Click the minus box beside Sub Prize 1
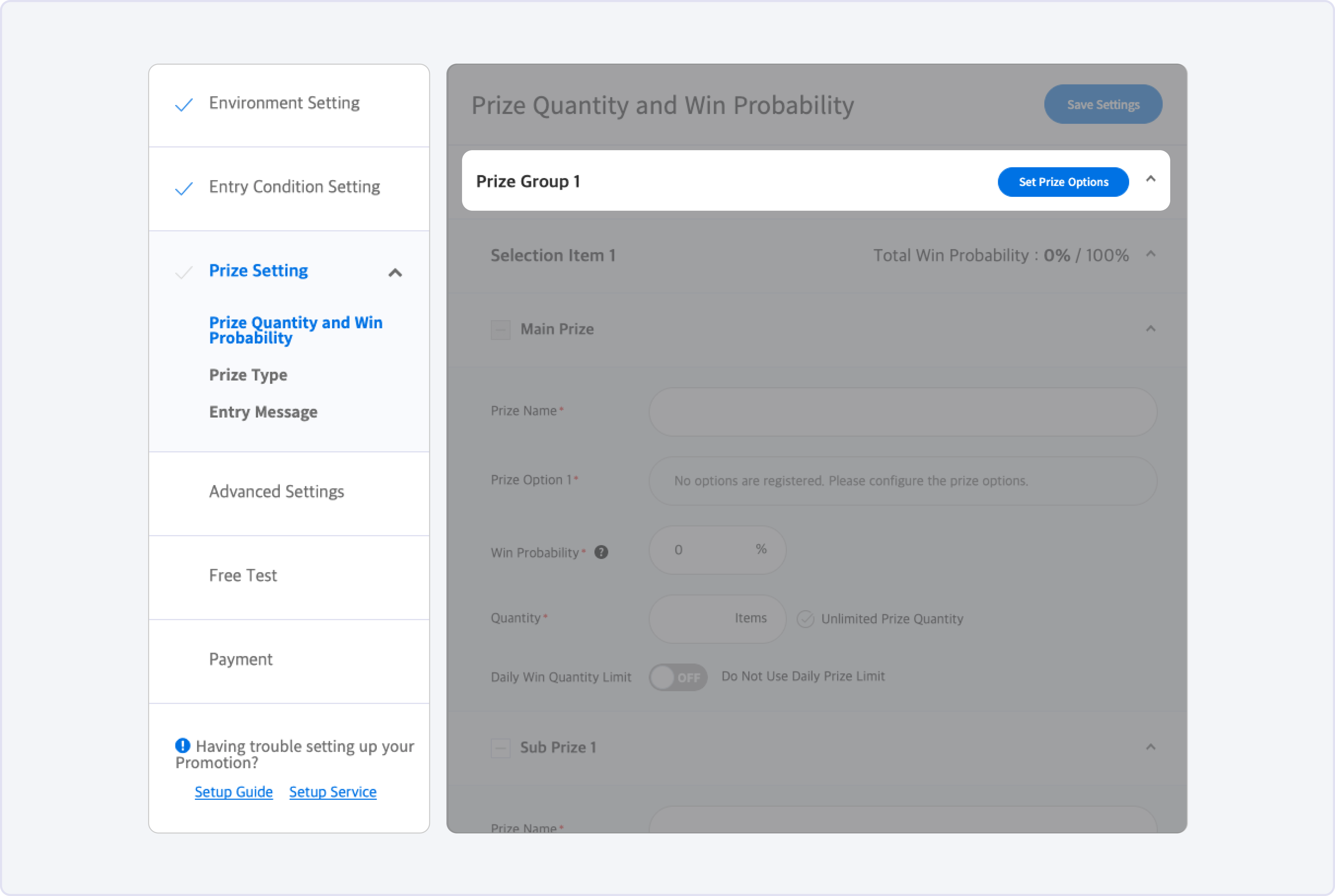This screenshot has height=896, width=1335. (500, 748)
